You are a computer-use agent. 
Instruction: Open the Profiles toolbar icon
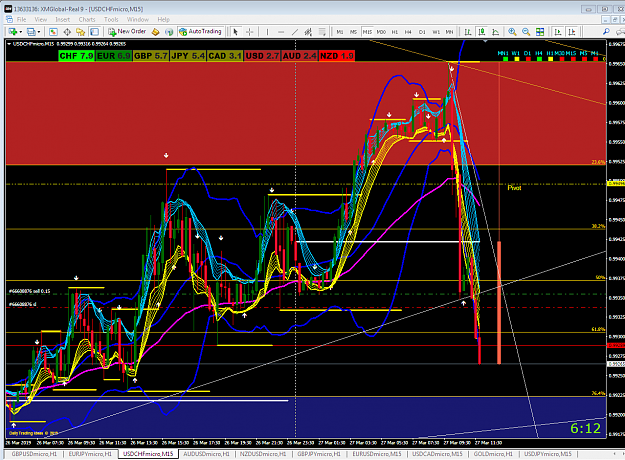coord(31,31)
